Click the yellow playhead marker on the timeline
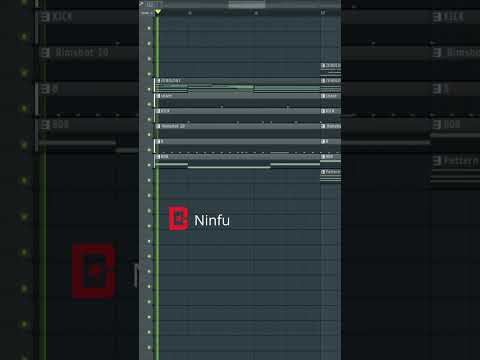This screenshot has height=360, width=480. (x=158, y=12)
